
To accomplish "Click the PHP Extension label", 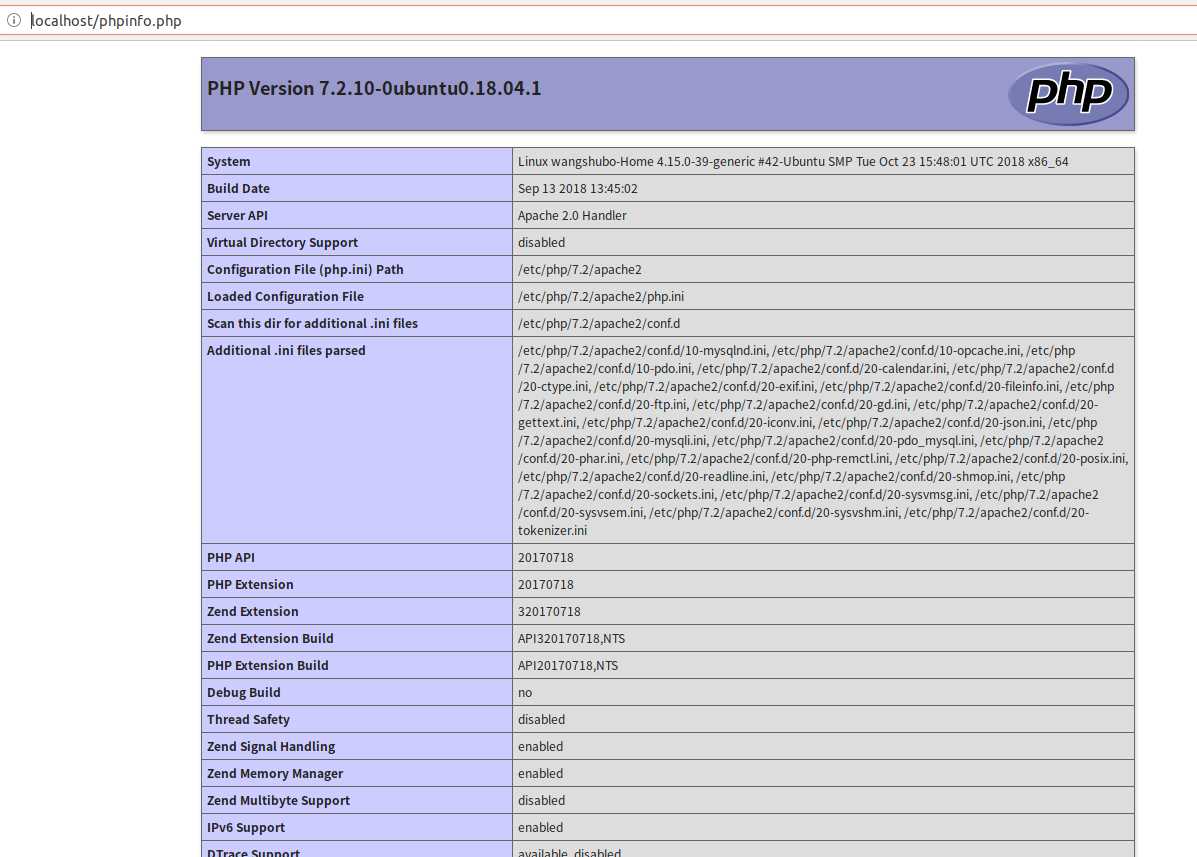I will pyautogui.click(x=250, y=585).
